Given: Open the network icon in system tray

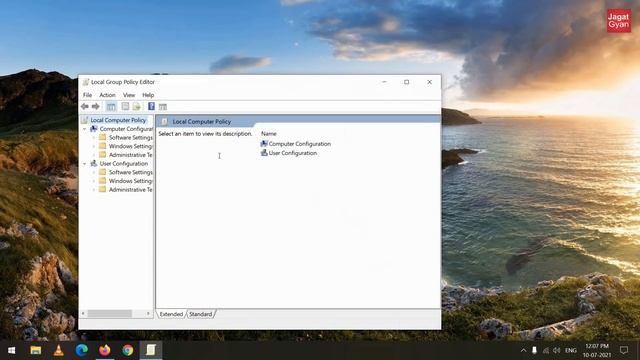Looking at the screenshot, I should pyautogui.click(x=546, y=350).
